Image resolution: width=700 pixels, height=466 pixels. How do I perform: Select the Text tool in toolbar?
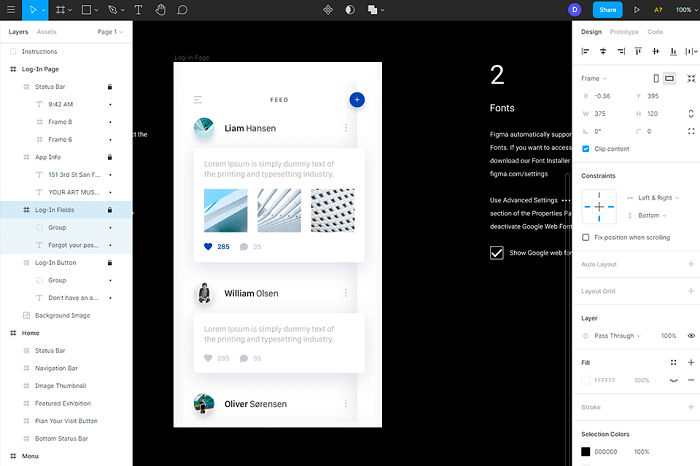[x=138, y=10]
